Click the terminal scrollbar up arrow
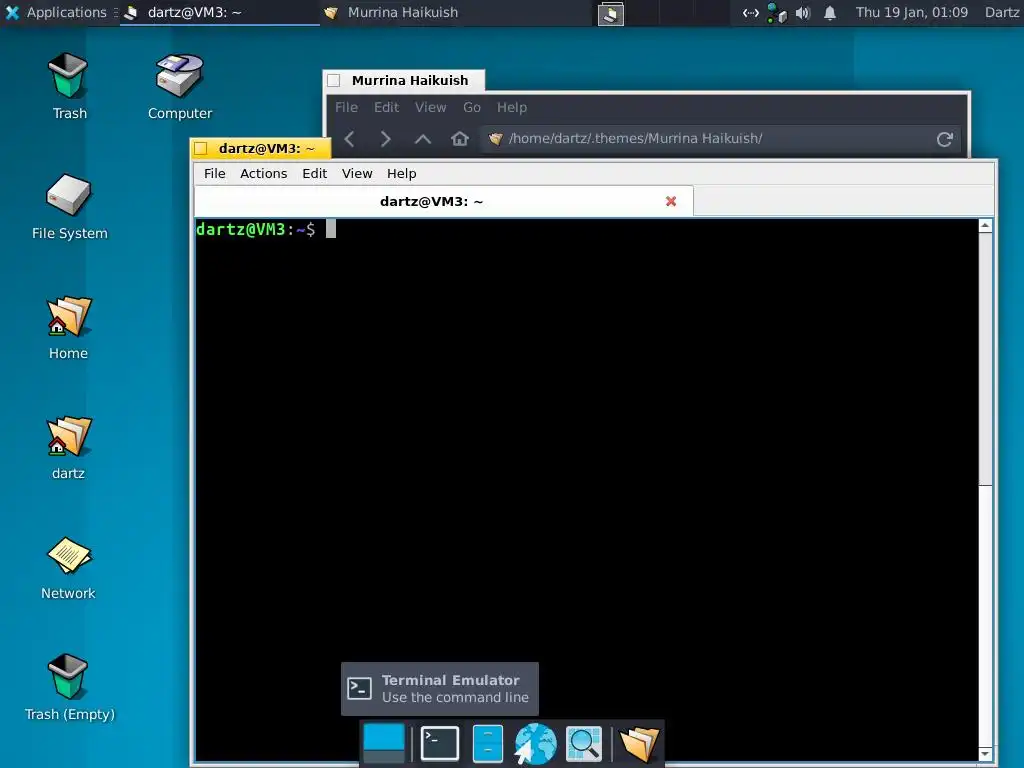 pyautogui.click(x=985, y=226)
